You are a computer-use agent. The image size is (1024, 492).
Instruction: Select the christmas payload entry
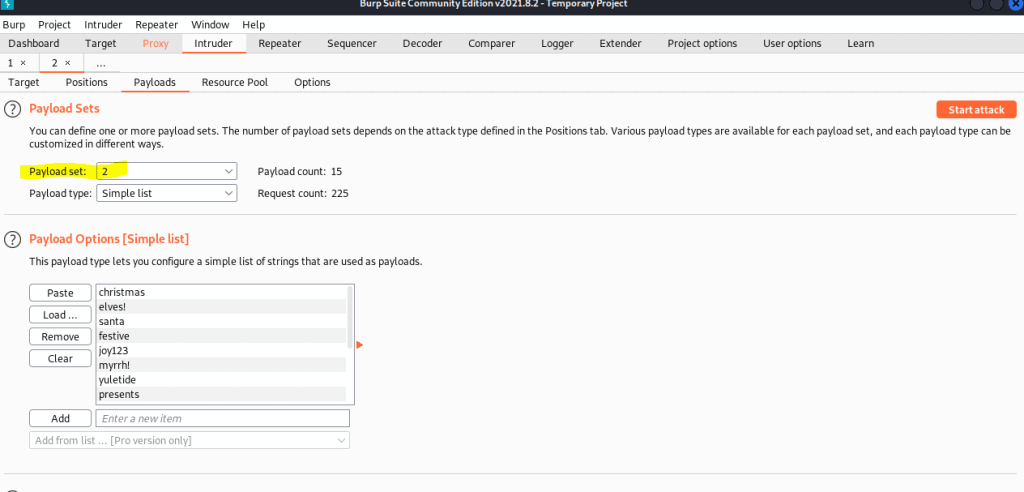[x=221, y=292]
